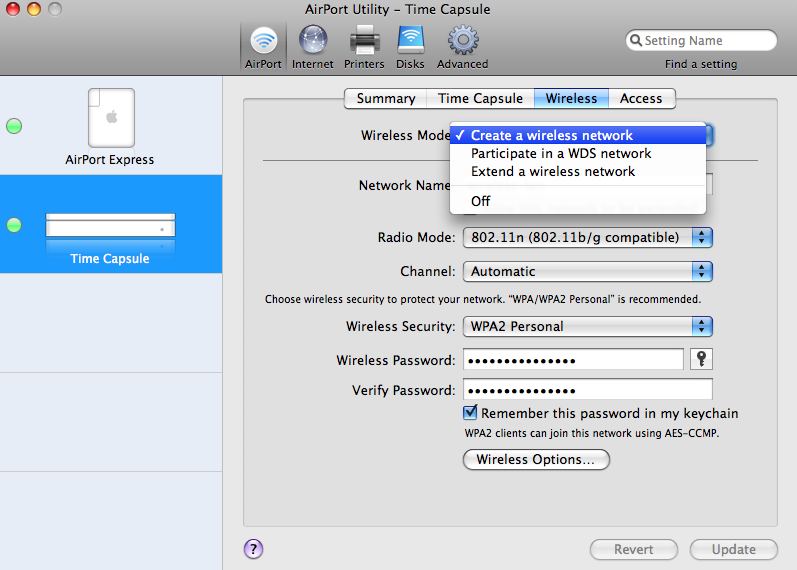This screenshot has height=570, width=797.
Task: Open the purple help question mark
Action: (253, 549)
